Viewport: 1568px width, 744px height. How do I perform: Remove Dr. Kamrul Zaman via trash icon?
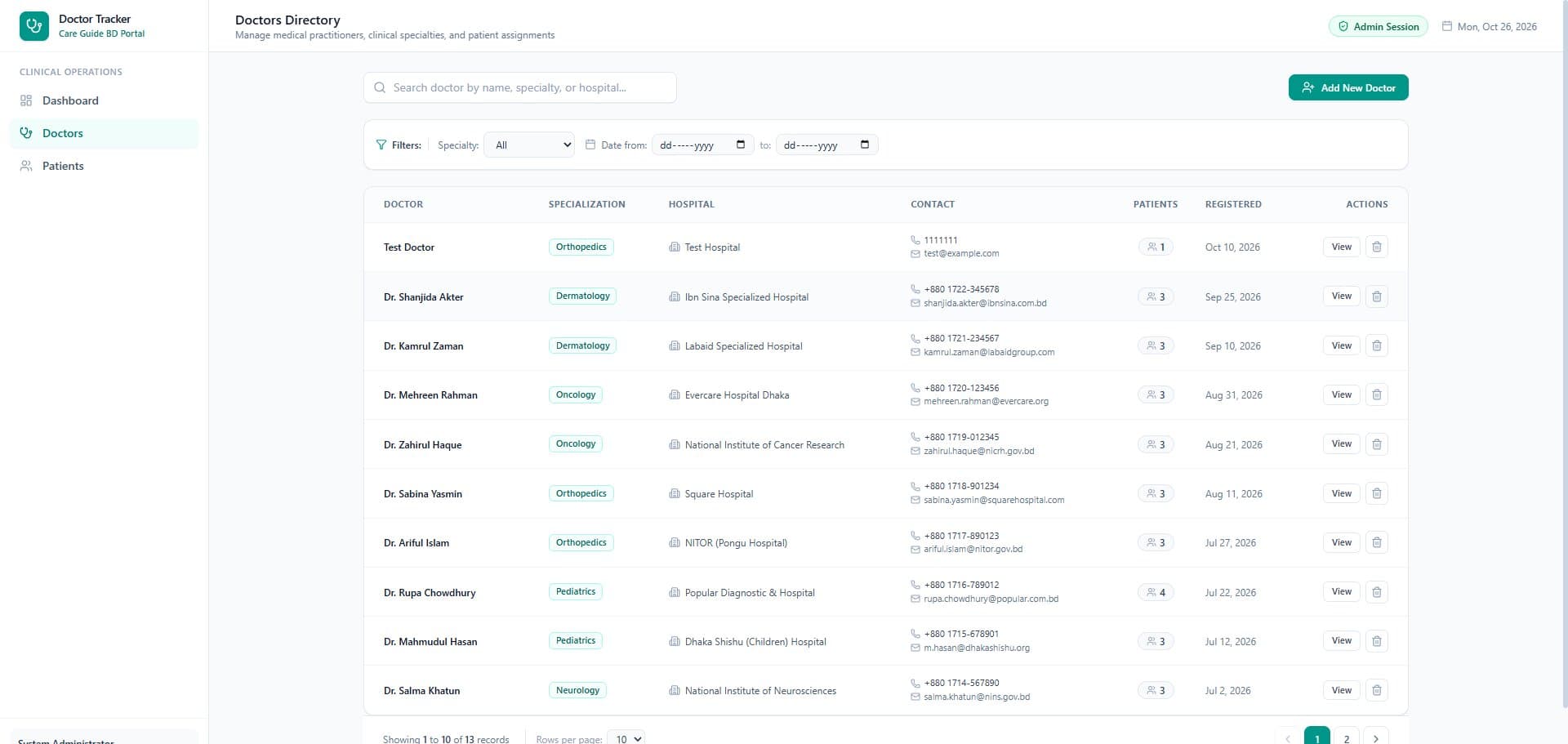pyautogui.click(x=1376, y=345)
